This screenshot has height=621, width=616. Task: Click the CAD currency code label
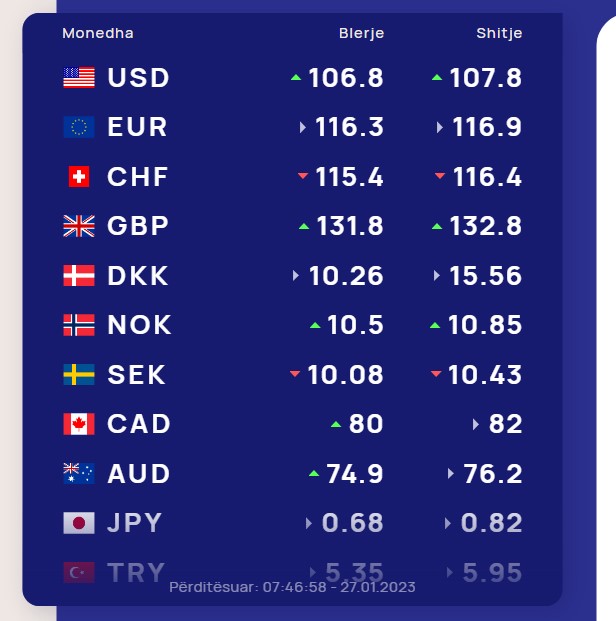pos(139,424)
